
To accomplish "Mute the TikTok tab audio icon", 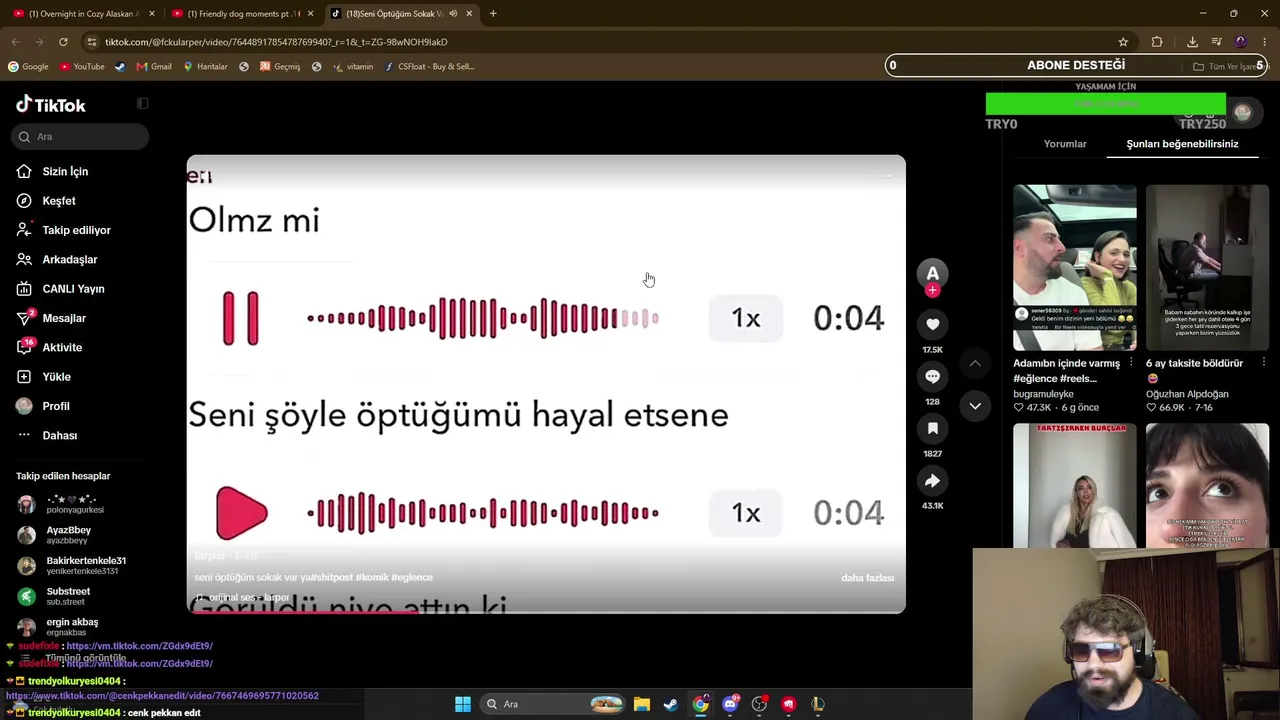I will [453, 14].
